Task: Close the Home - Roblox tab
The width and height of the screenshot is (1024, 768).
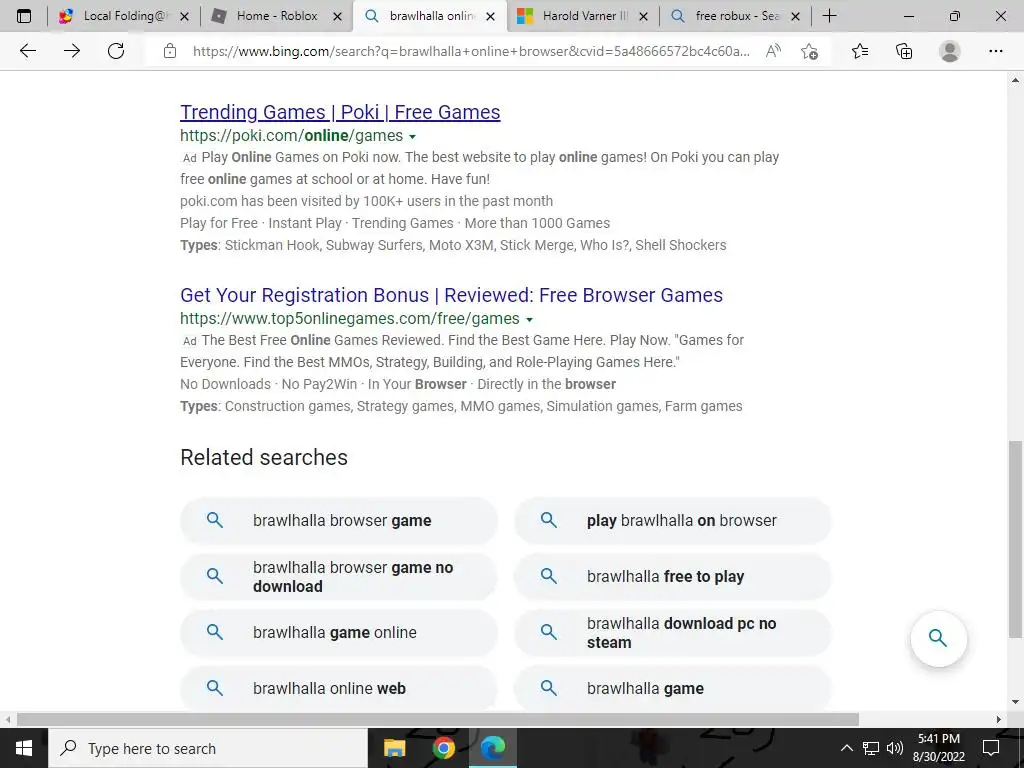Action: coord(338,17)
